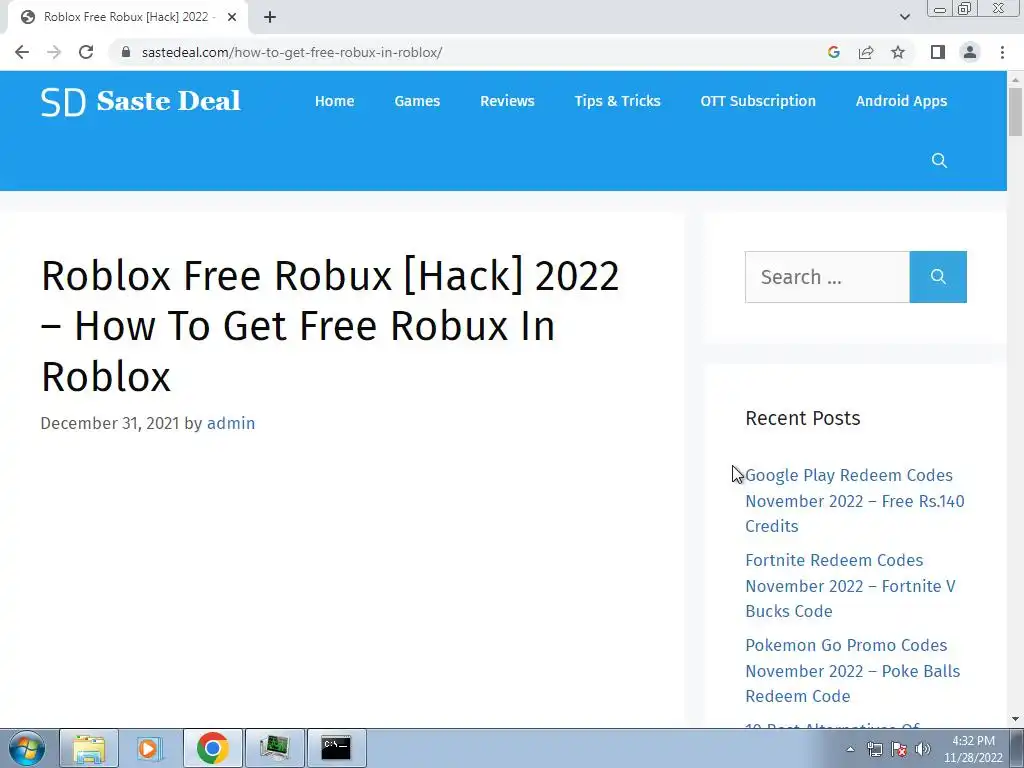Open the OTT Subscription menu item
The image size is (1024, 768).
(758, 101)
